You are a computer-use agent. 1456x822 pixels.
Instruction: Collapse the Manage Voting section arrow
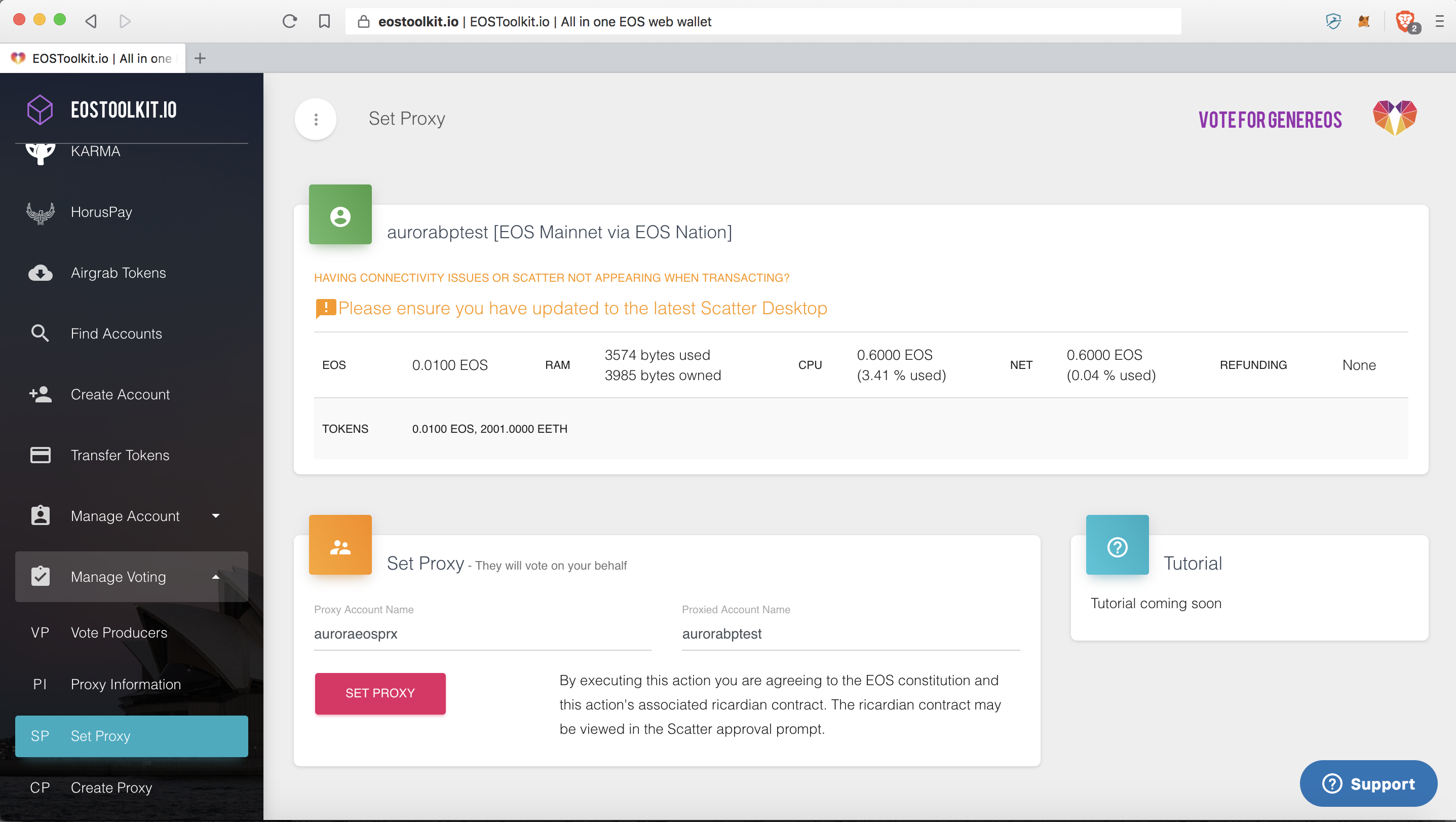(215, 577)
